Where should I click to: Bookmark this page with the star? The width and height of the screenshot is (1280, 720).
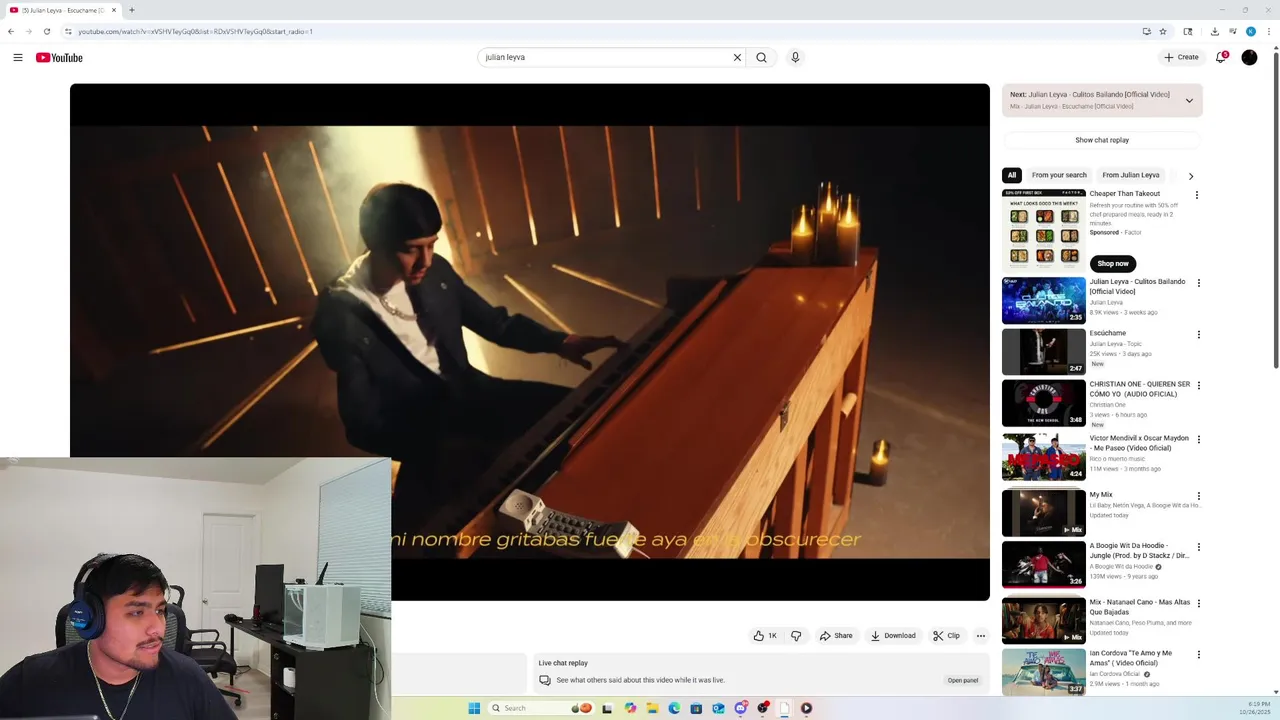(x=1163, y=31)
